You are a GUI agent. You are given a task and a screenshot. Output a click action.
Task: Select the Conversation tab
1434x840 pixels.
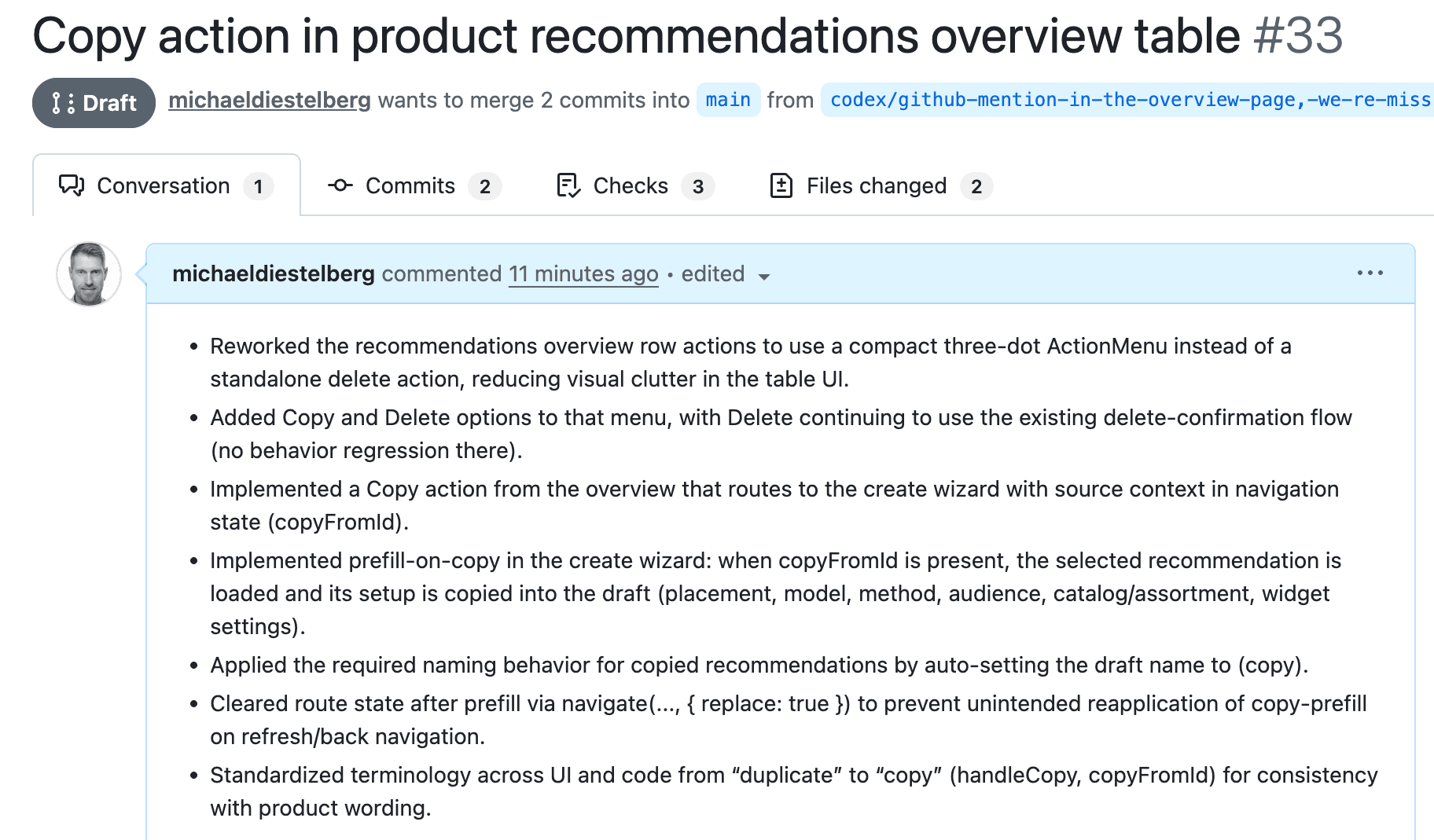click(162, 185)
